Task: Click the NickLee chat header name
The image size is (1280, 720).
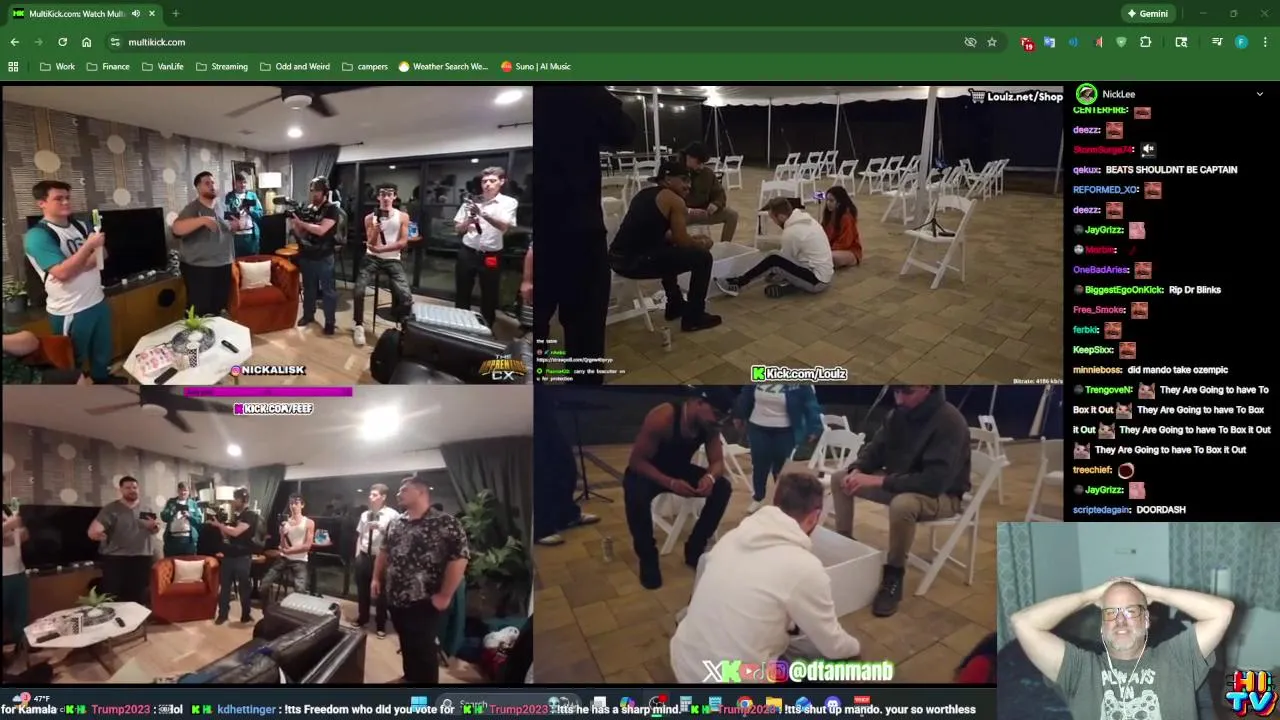Action: tap(1118, 94)
